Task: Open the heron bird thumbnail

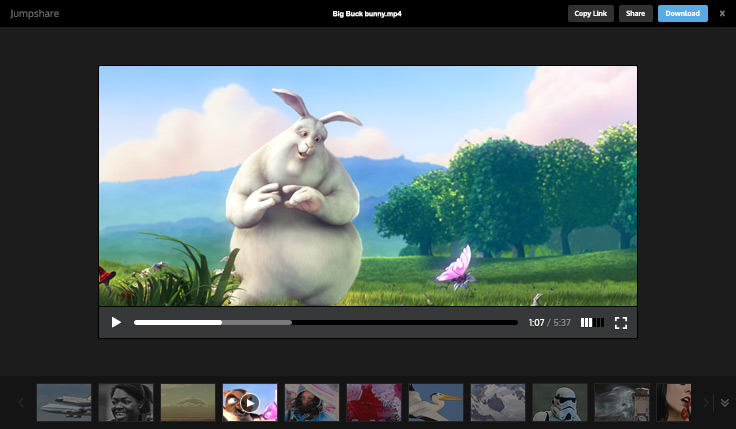Action: pos(436,402)
